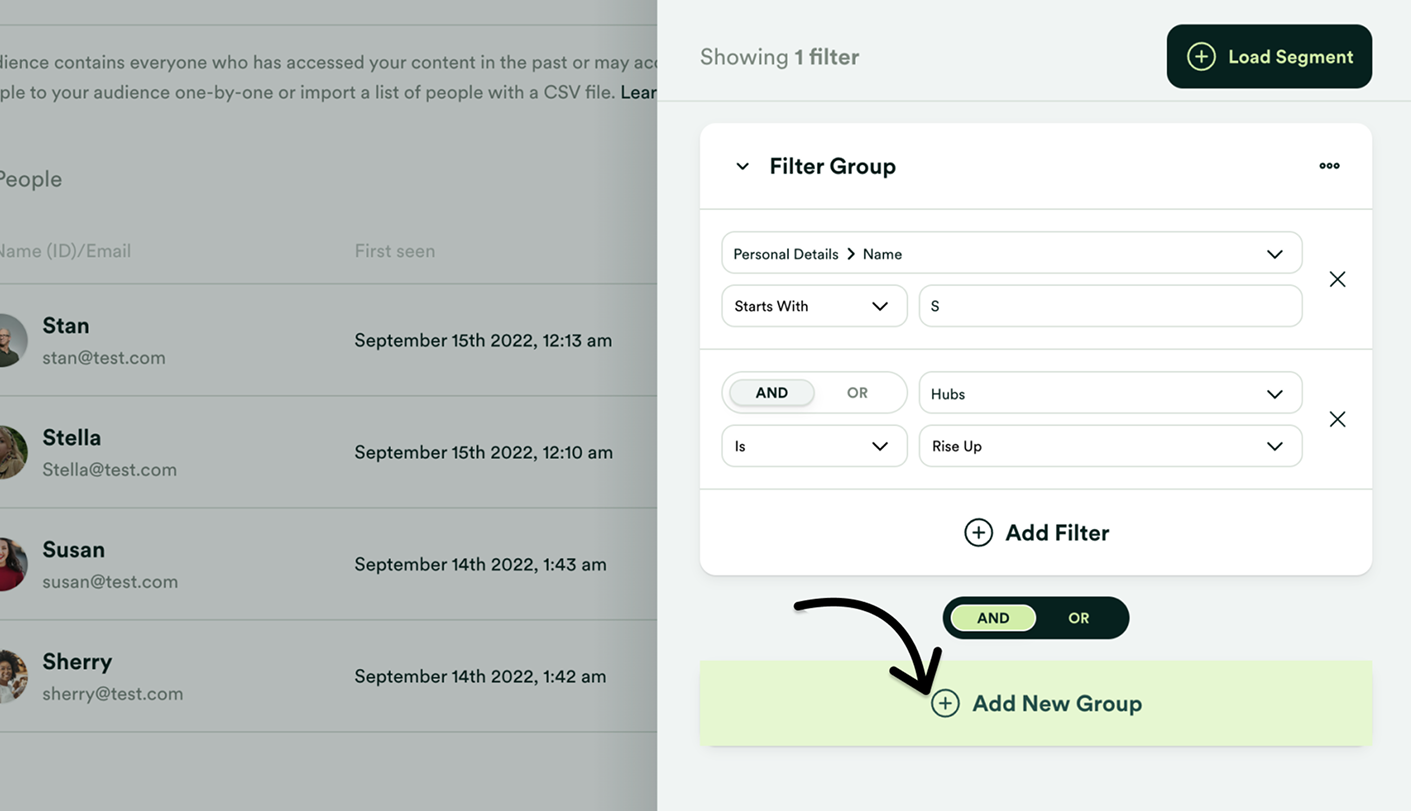Remove the Name filter with the X icon
This screenshot has height=811, width=1411.
click(1337, 279)
